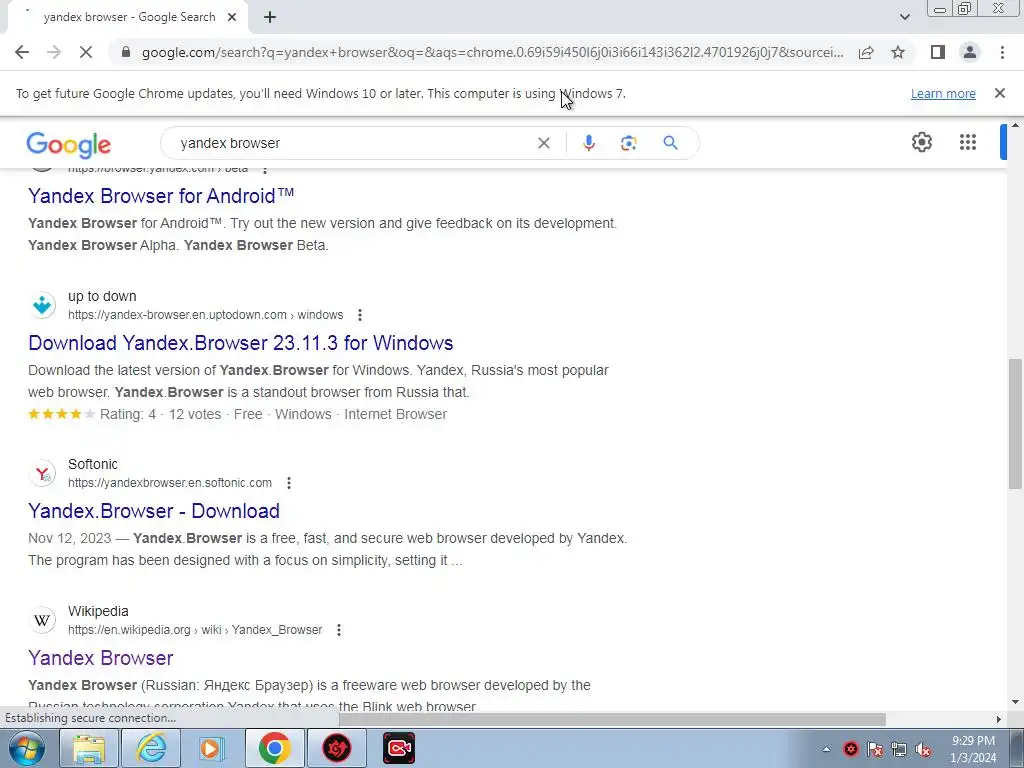The image size is (1024, 768).
Task: Open the taskbar clock showing 9:29 PM
Action: coord(973,749)
